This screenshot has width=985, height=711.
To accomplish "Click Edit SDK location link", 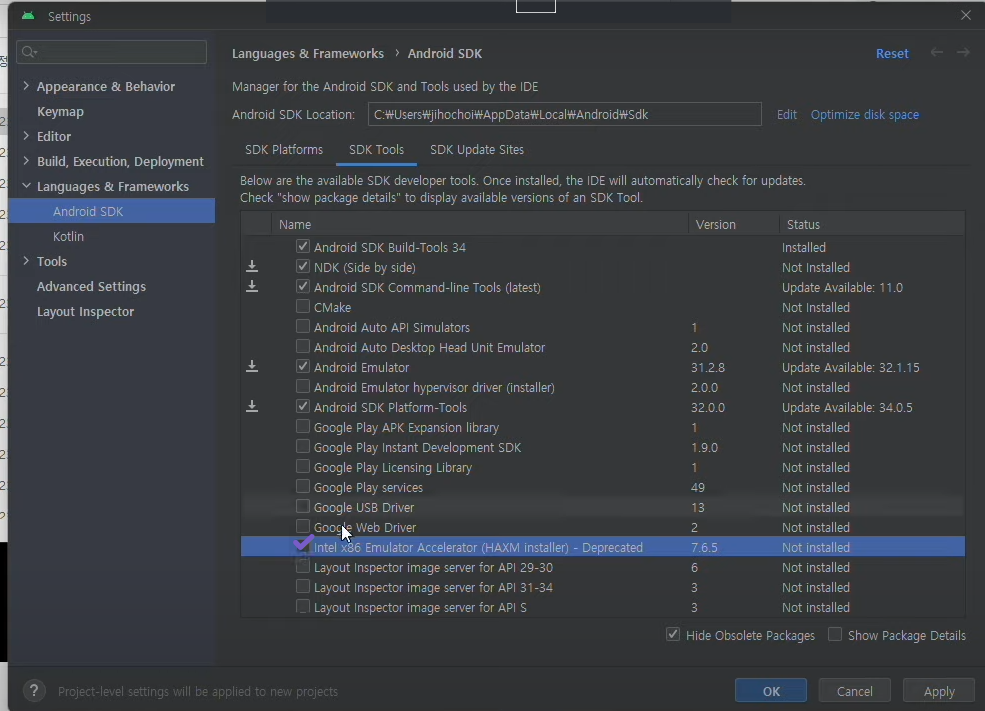I will 786,114.
